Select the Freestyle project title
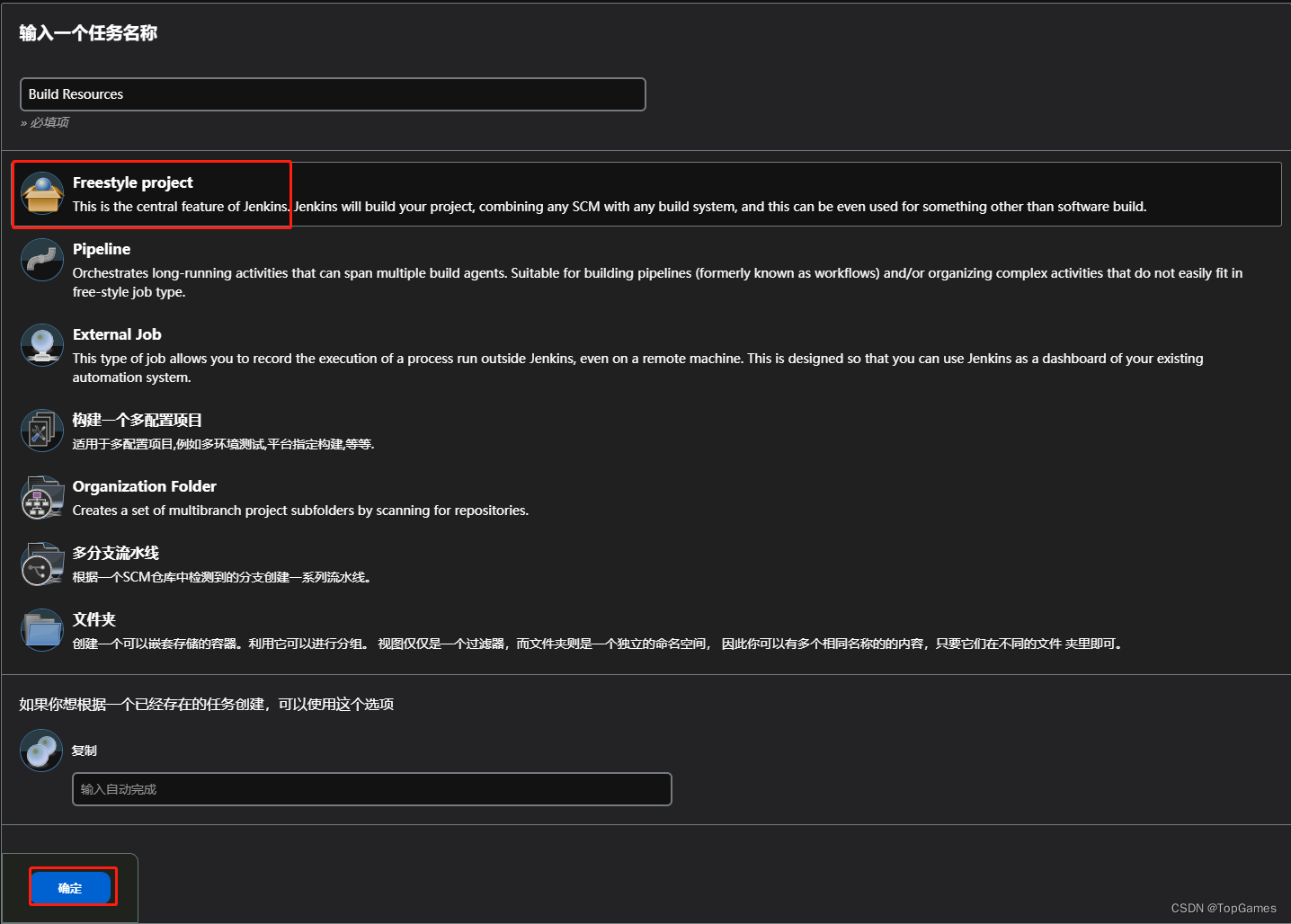This screenshot has height=924, width=1291. 133,182
